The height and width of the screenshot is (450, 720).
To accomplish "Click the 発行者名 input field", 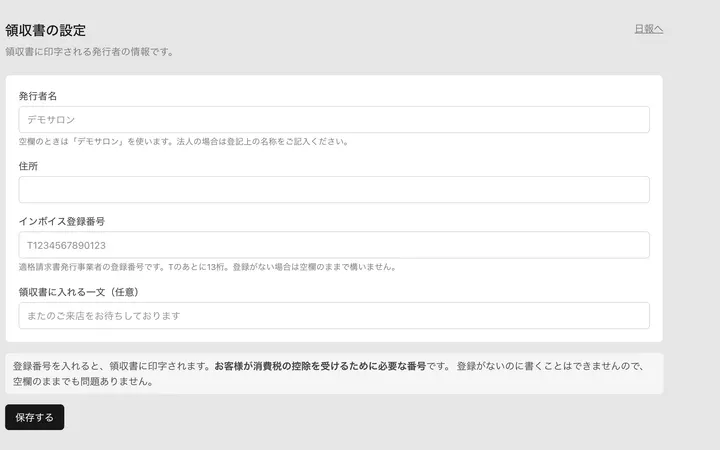I will [334, 119].
